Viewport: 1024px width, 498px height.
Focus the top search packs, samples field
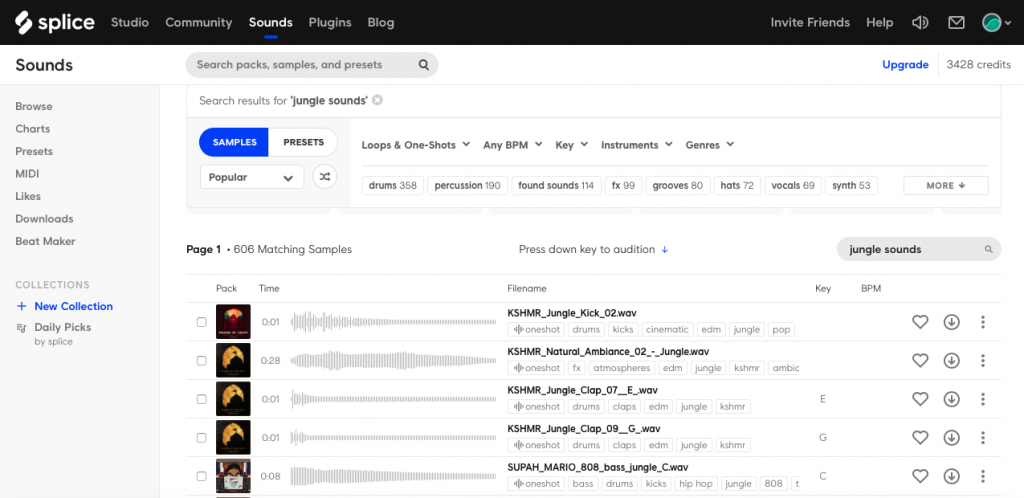point(312,65)
